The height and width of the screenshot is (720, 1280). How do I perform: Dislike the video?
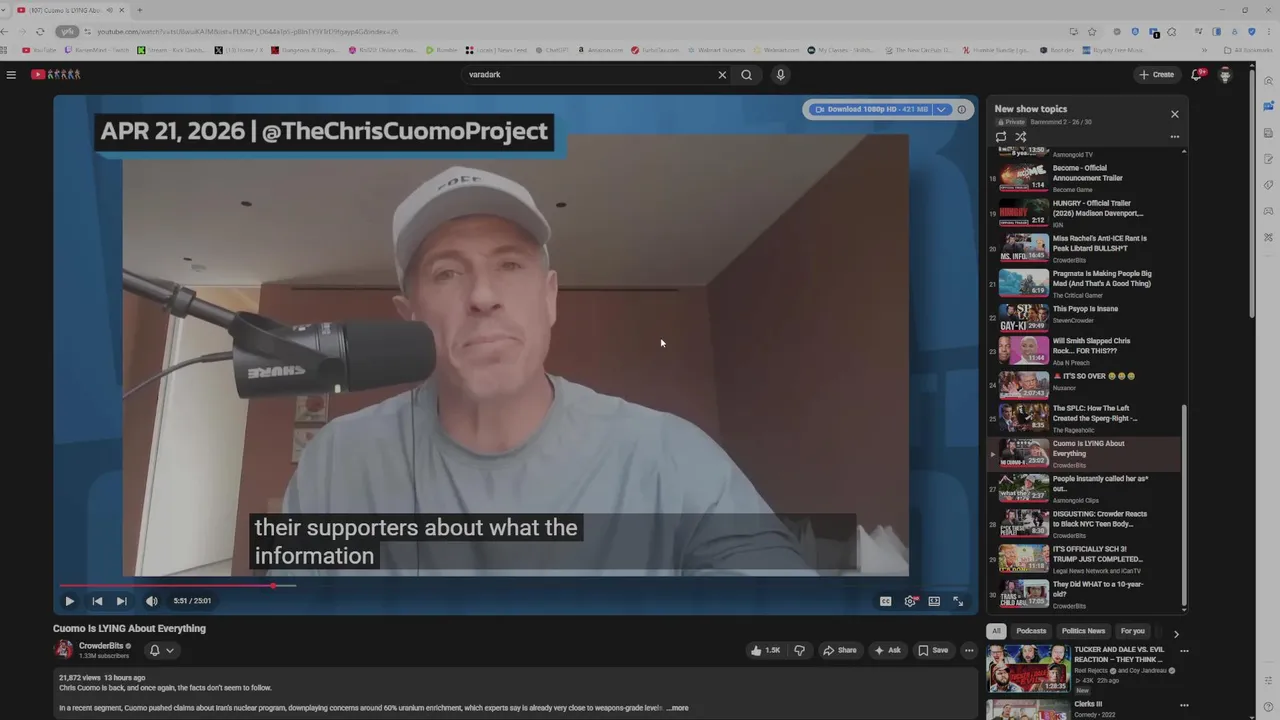pos(799,650)
